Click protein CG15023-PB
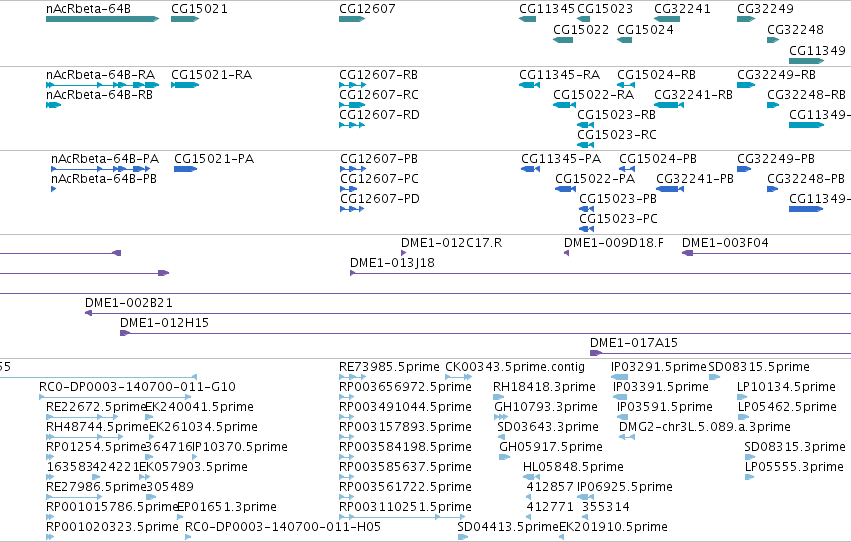Image resolution: width=851 pixels, height=542 pixels. (618, 199)
